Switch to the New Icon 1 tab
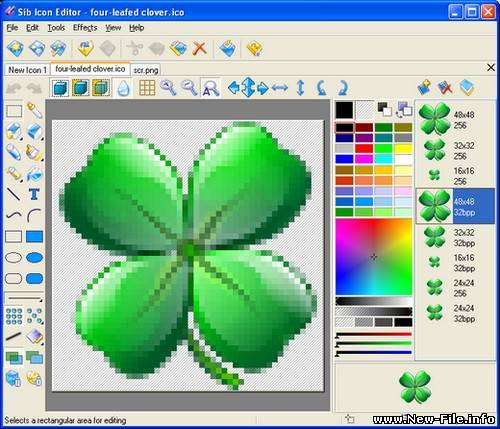Viewport: 500px width, 429px height. point(27,70)
